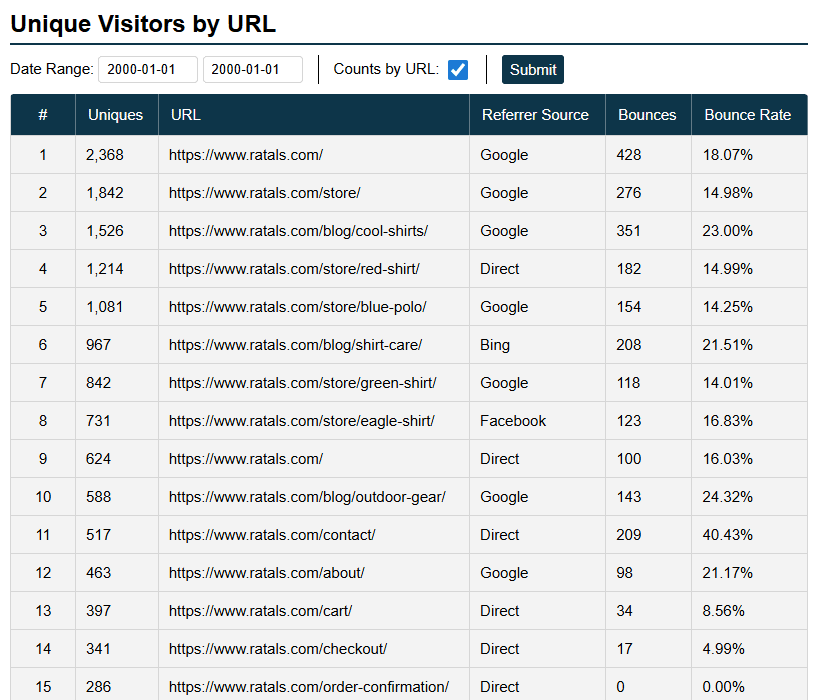Image resolution: width=818 pixels, height=700 pixels.
Task: Click row number 15
Action: coord(43,687)
